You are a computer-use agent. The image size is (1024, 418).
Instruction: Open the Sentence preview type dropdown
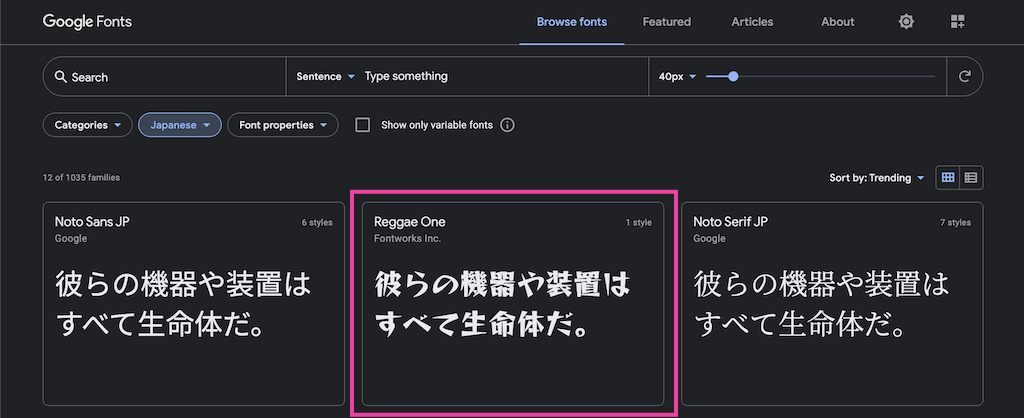(x=325, y=76)
